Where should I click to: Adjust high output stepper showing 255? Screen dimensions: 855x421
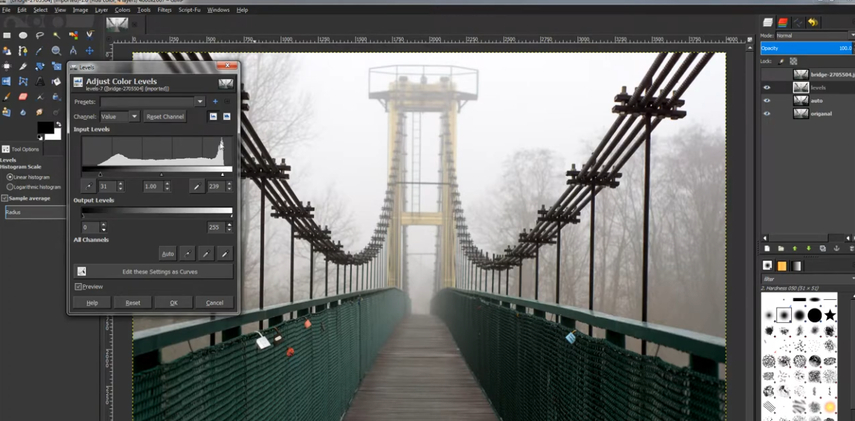click(x=229, y=227)
